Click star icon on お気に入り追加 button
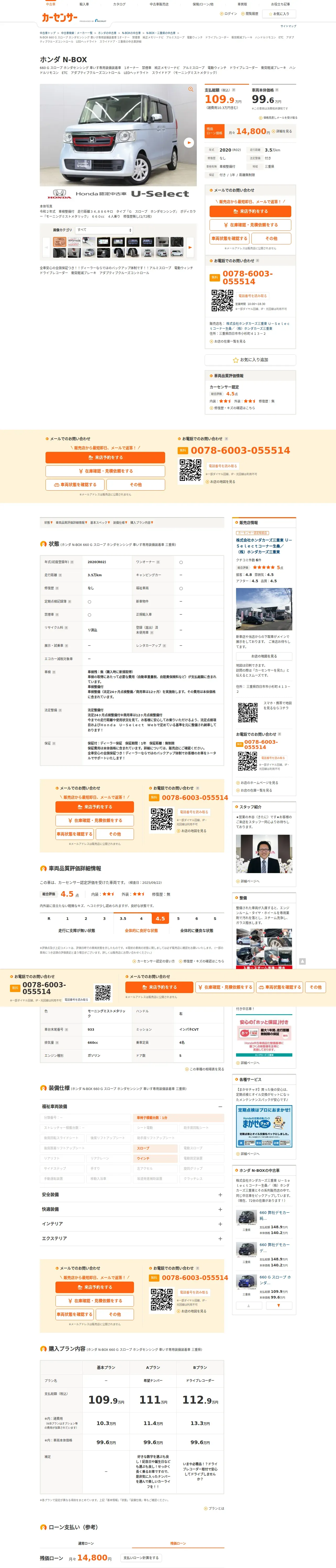336x1568 pixels. [x=235, y=360]
